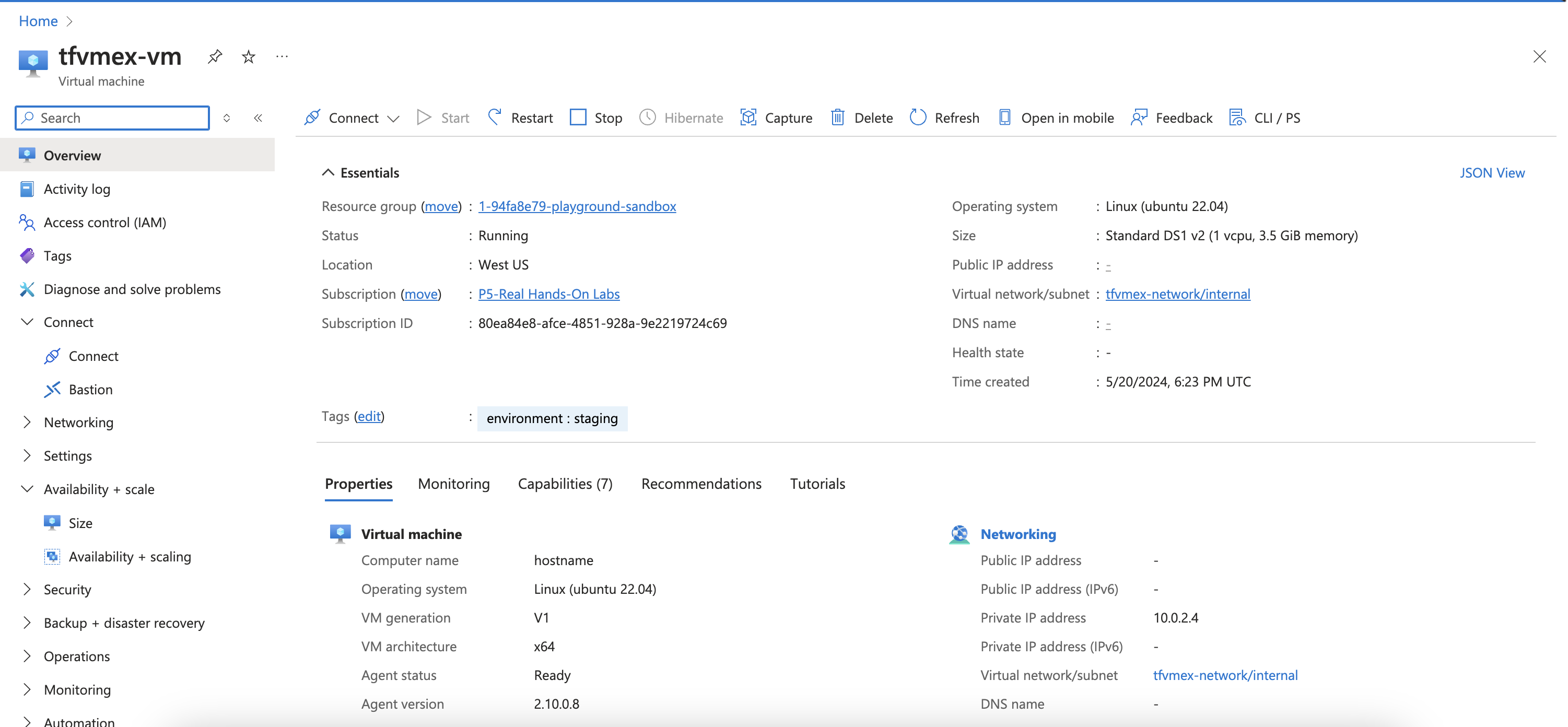
Task: Open Bastion from the sidebar
Action: point(90,389)
